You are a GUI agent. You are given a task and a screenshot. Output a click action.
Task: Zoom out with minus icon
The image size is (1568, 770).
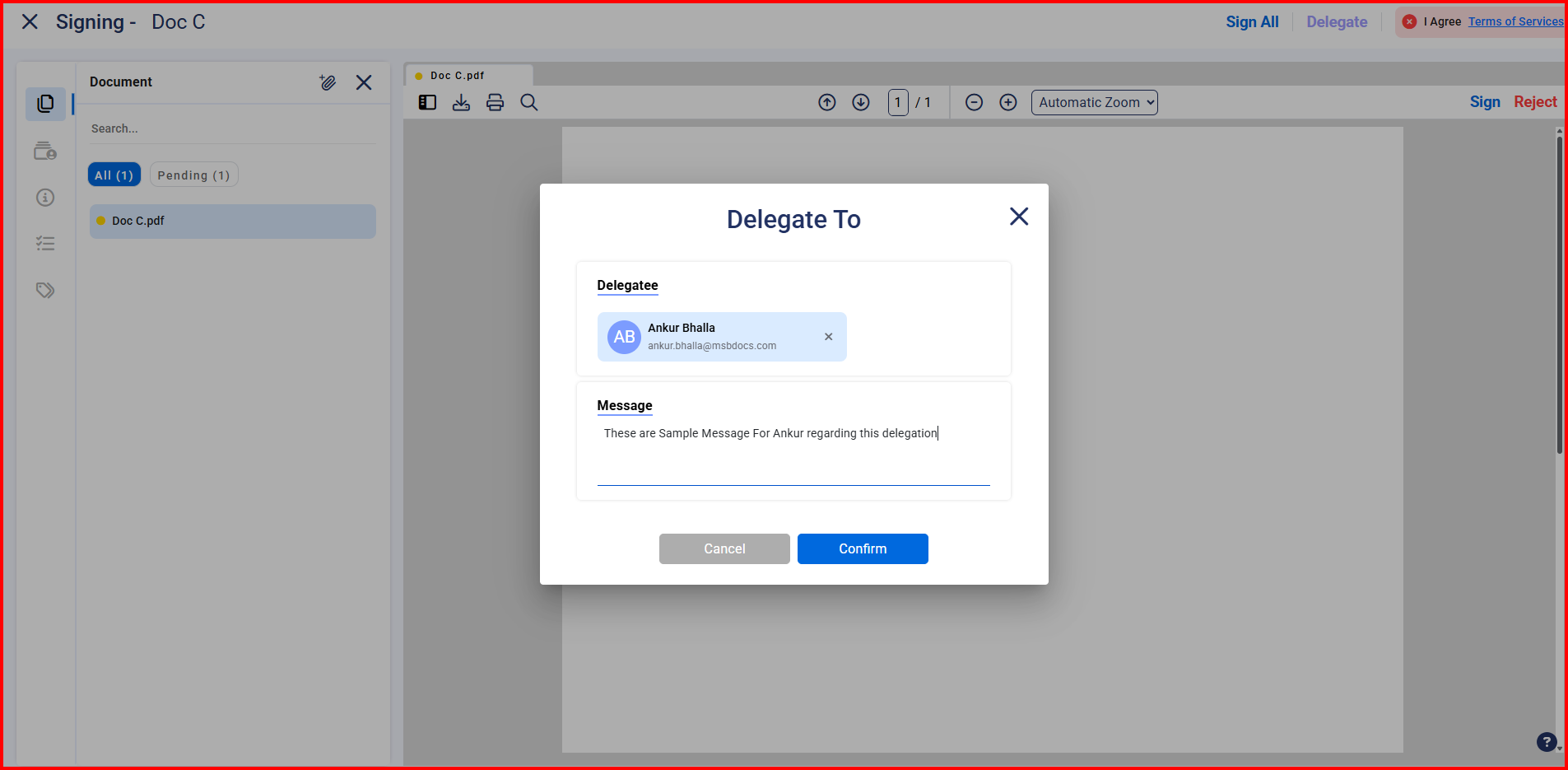coord(974,102)
